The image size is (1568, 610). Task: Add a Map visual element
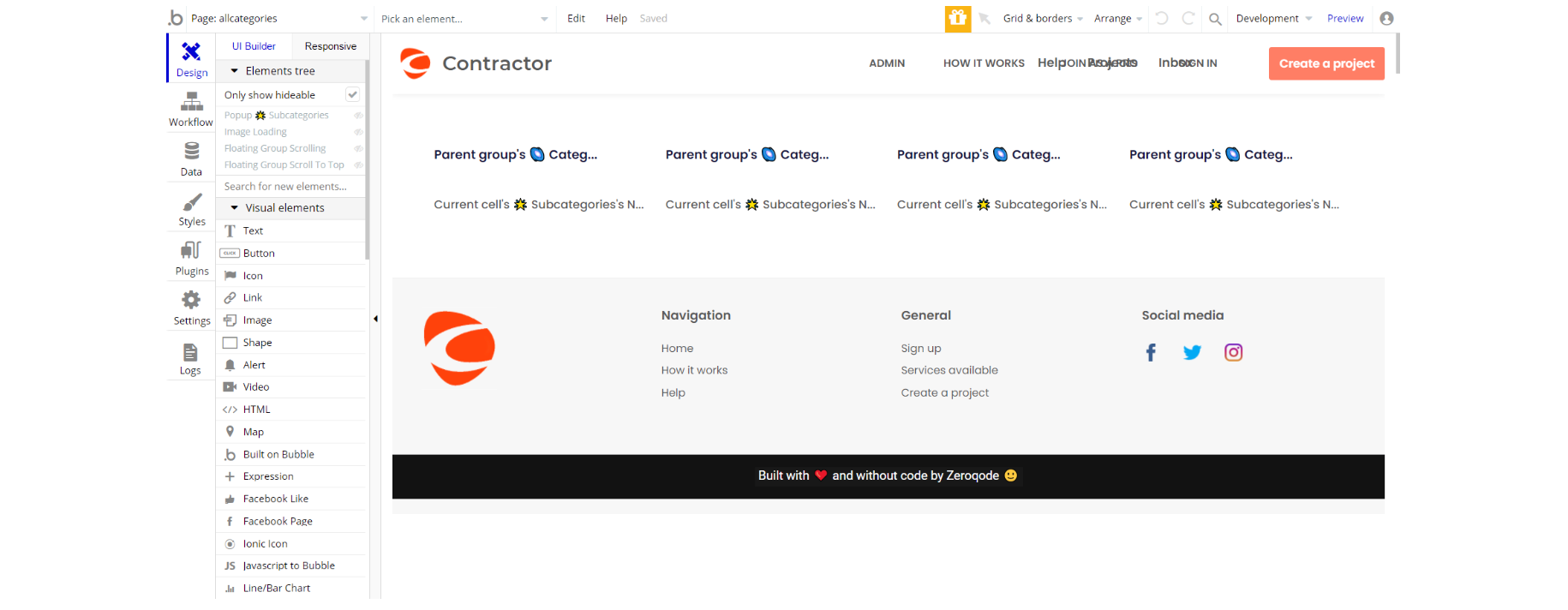[x=292, y=432]
